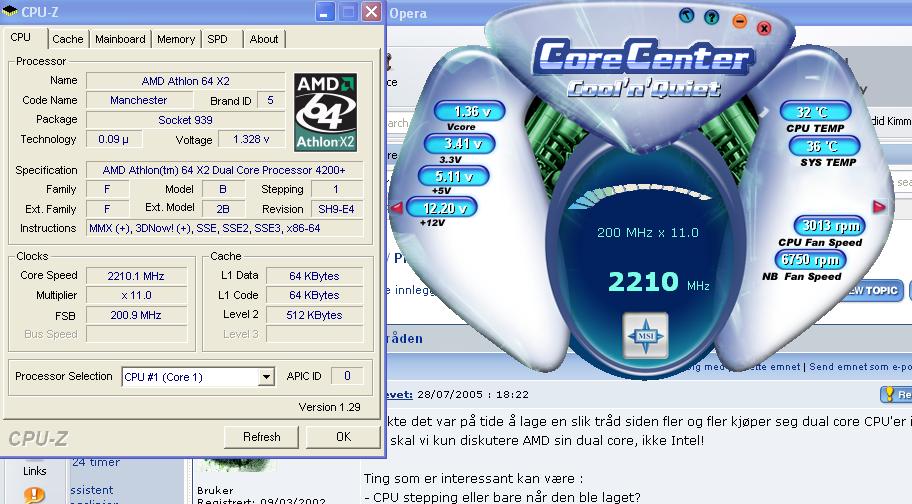Switch to the Cache tab in CPU-Z

[68, 39]
